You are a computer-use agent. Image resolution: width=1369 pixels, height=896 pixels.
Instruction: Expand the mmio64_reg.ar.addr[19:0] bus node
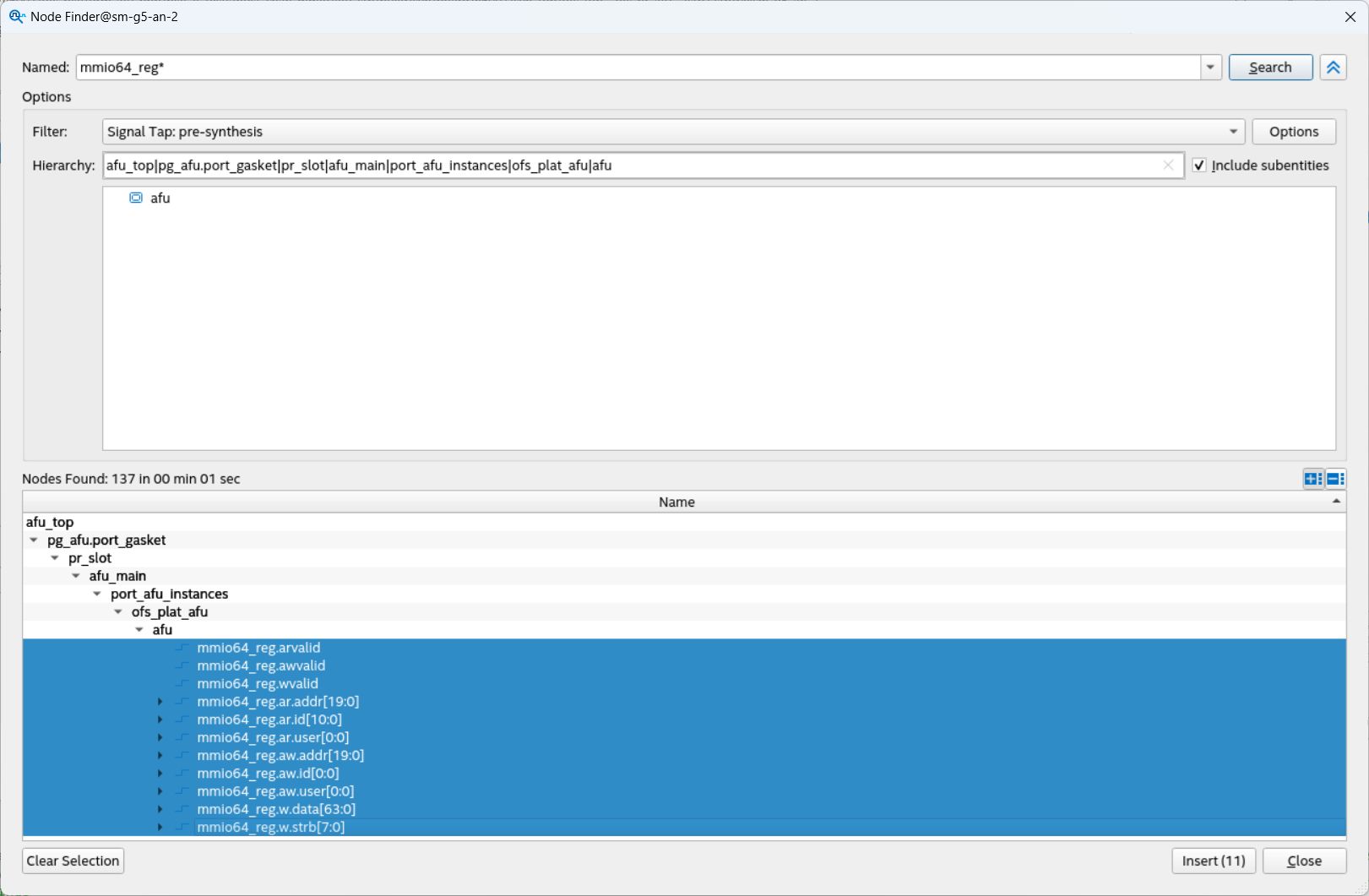pyautogui.click(x=160, y=701)
